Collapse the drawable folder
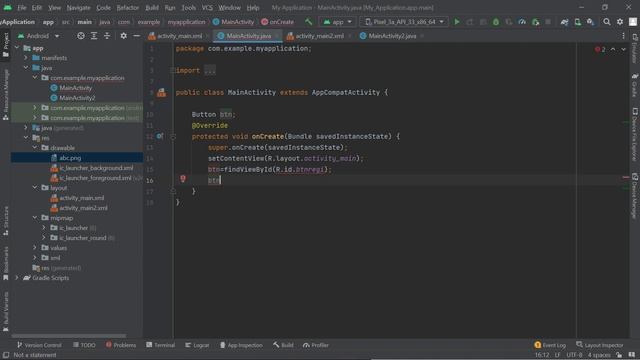Viewport: 640px width, 360px height. click(35, 148)
